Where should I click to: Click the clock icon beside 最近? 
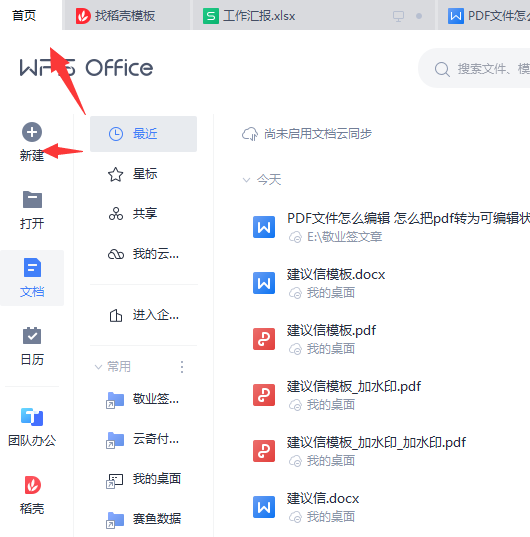(116, 134)
